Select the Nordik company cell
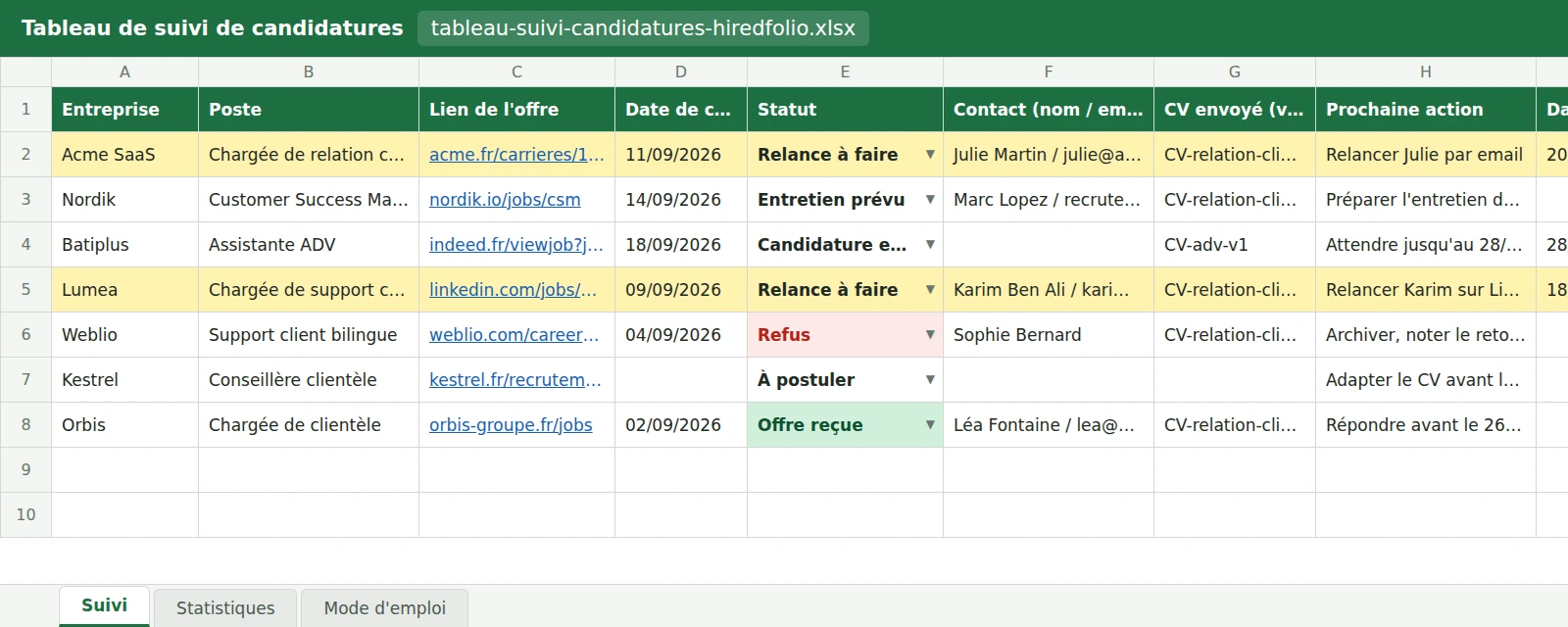 (x=124, y=200)
